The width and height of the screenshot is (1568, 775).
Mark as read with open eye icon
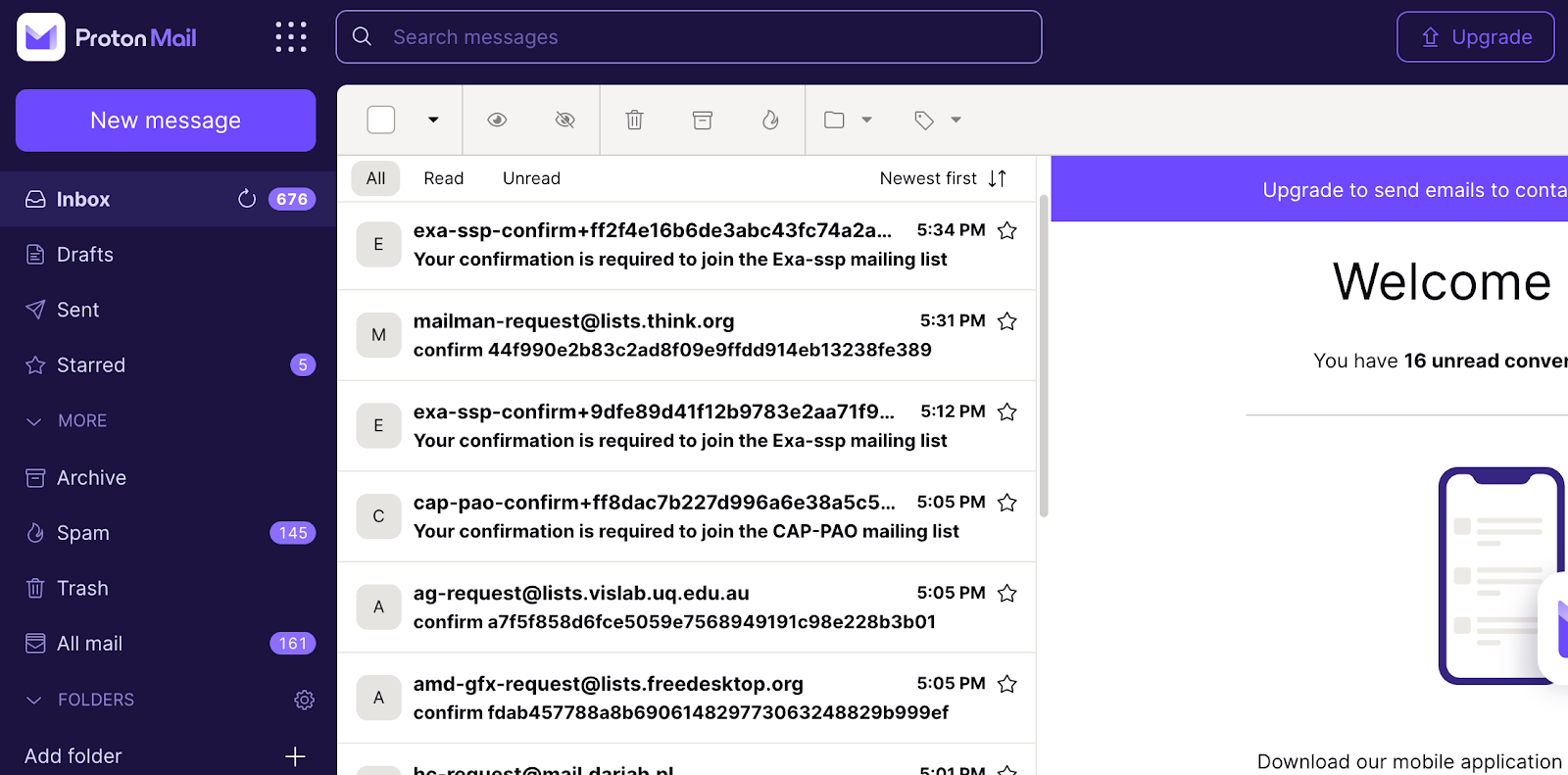click(x=497, y=120)
